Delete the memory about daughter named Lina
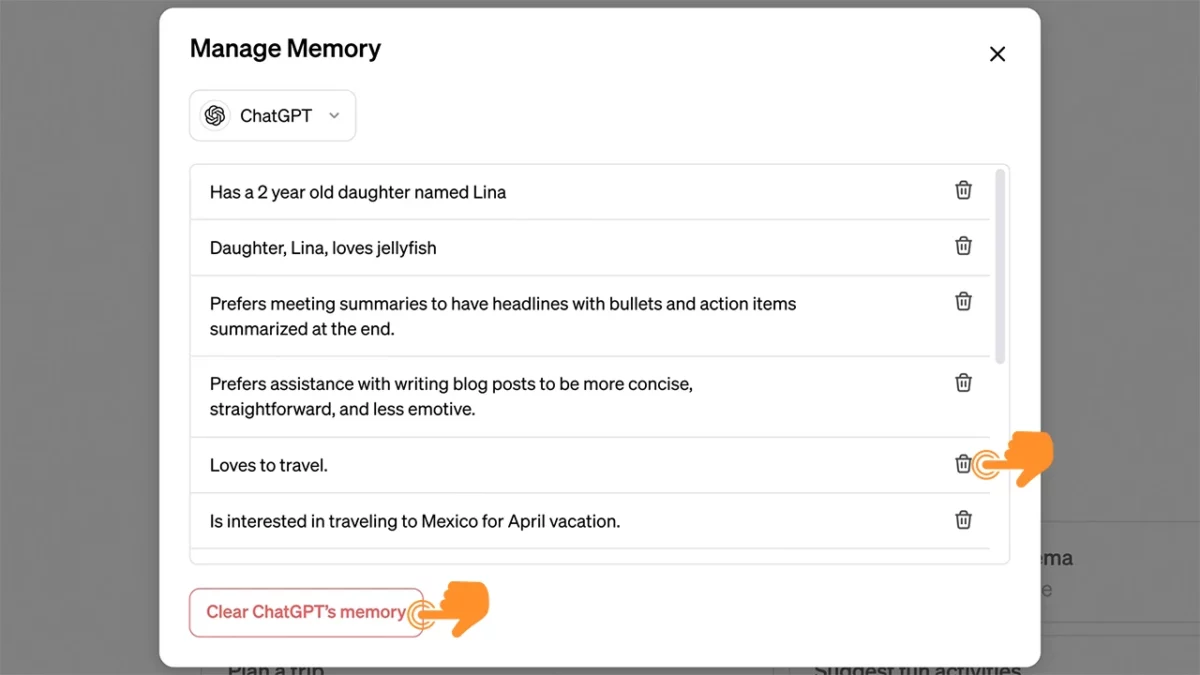This screenshot has width=1200, height=675. [963, 189]
